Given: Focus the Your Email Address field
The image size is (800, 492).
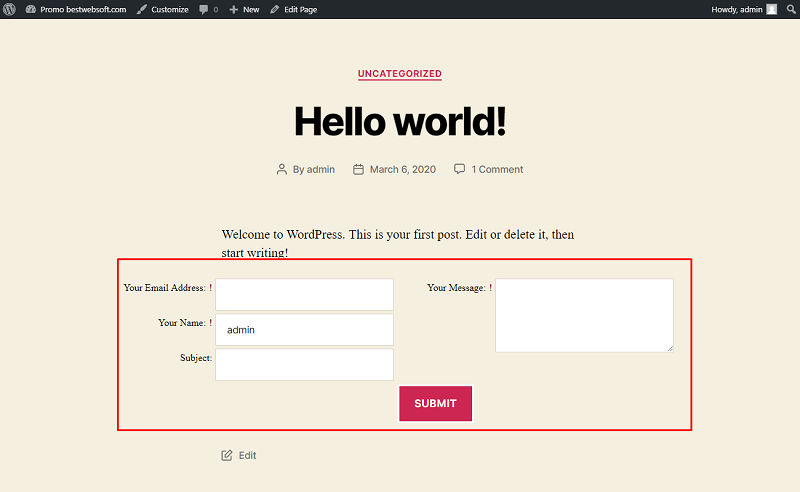Looking at the screenshot, I should tap(305, 294).
